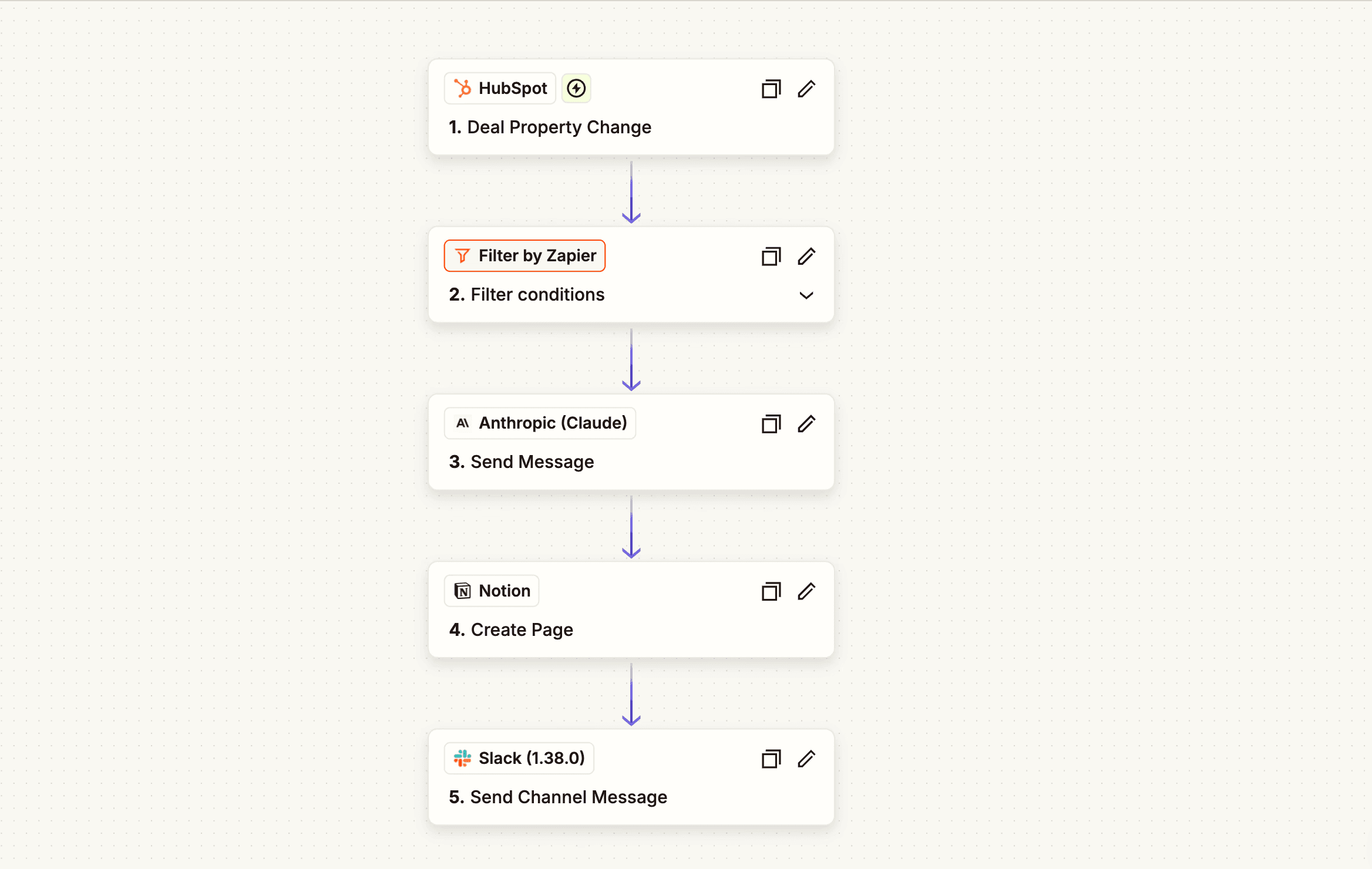Viewport: 1372px width, 869px height.
Task: Edit the Filter by Zapier step
Action: [x=806, y=256]
